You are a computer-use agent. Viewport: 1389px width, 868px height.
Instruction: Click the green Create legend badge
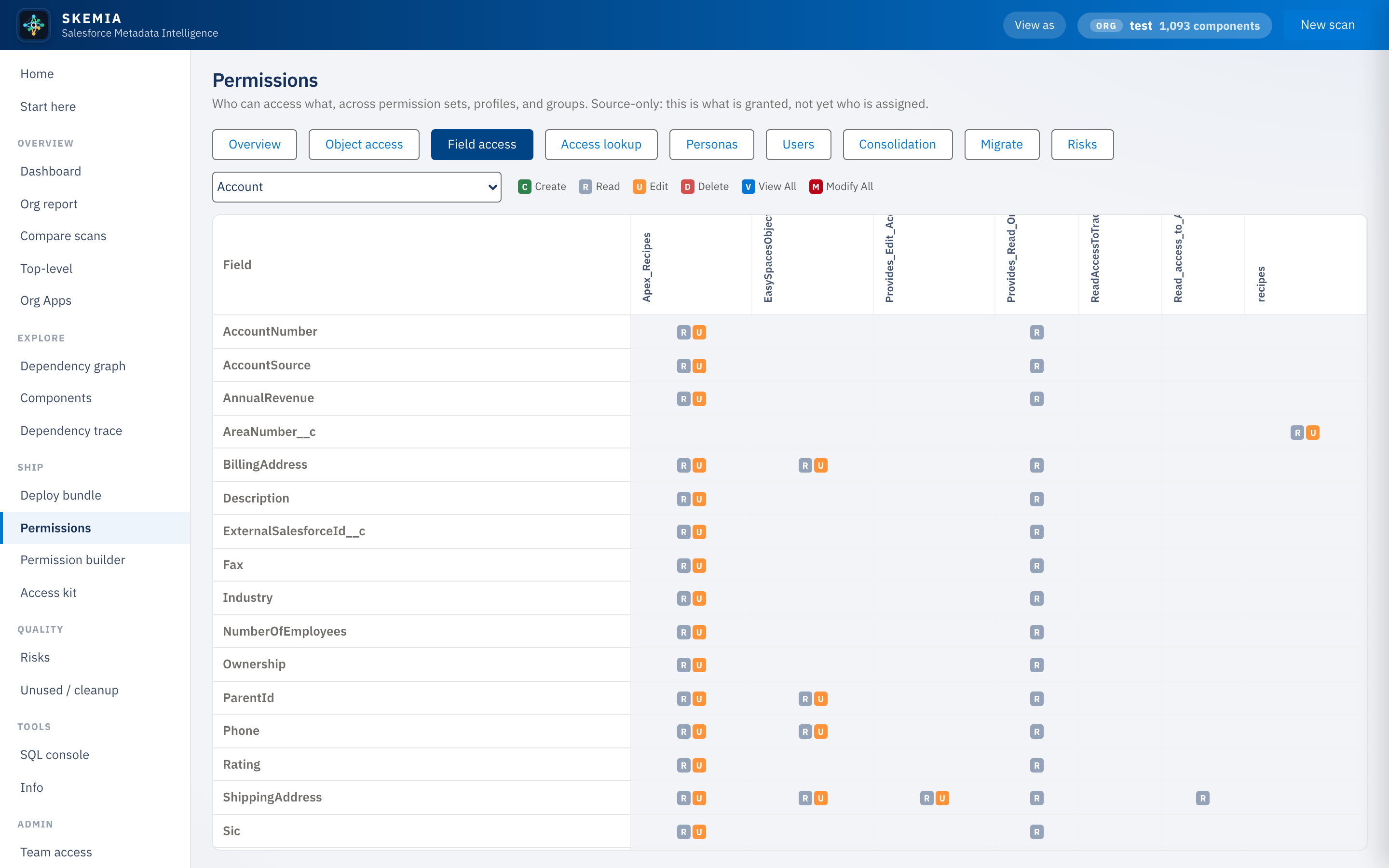[524, 187]
